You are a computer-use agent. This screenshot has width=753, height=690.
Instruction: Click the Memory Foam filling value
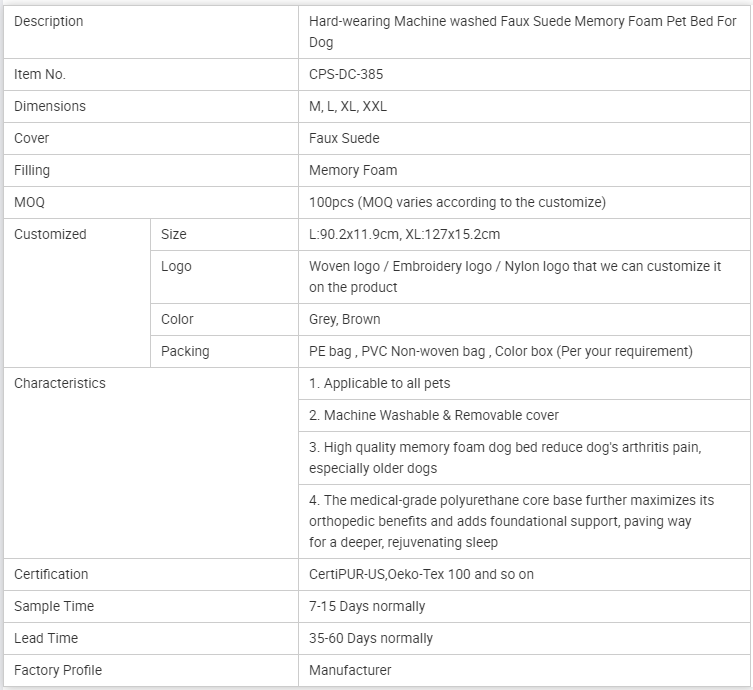353,170
